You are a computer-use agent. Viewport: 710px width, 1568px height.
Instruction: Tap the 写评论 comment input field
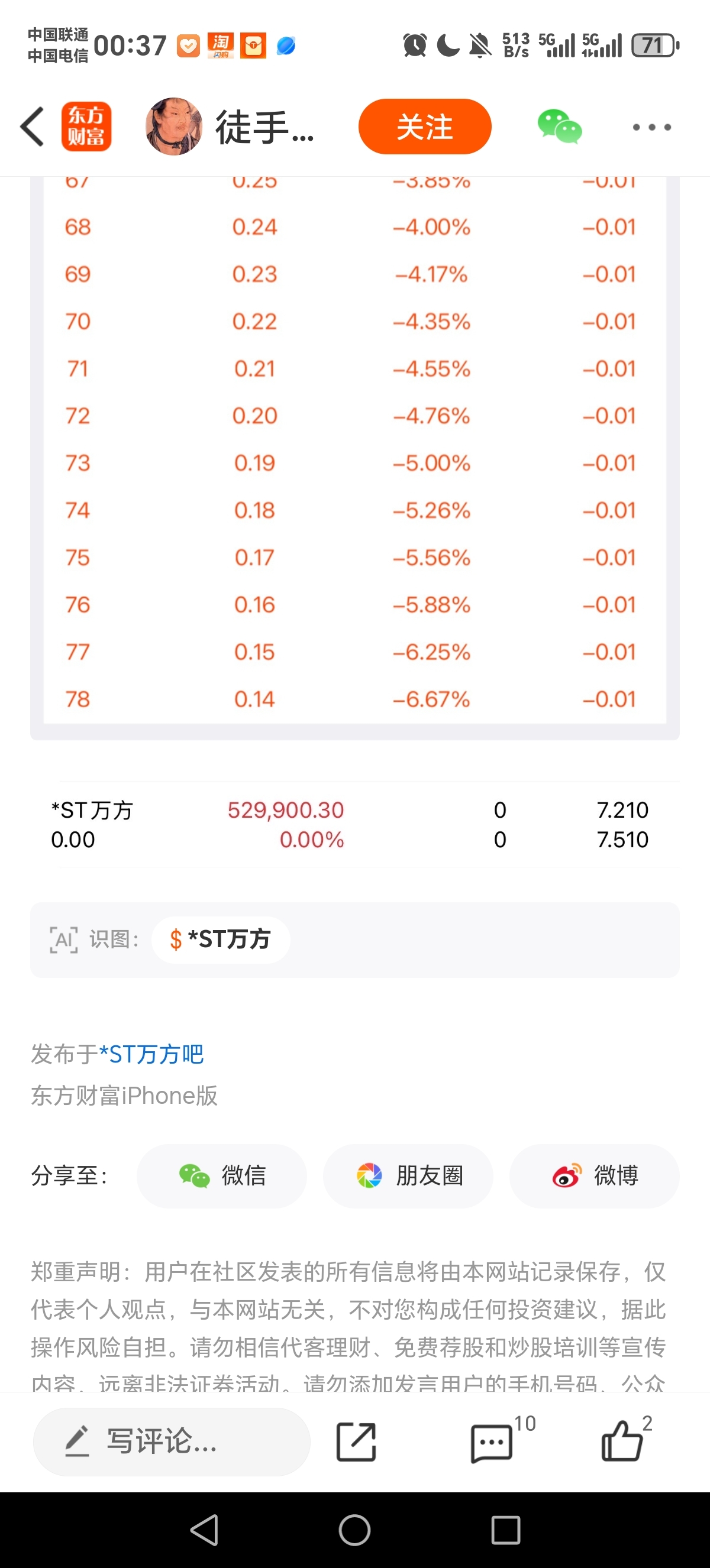pos(172,1441)
